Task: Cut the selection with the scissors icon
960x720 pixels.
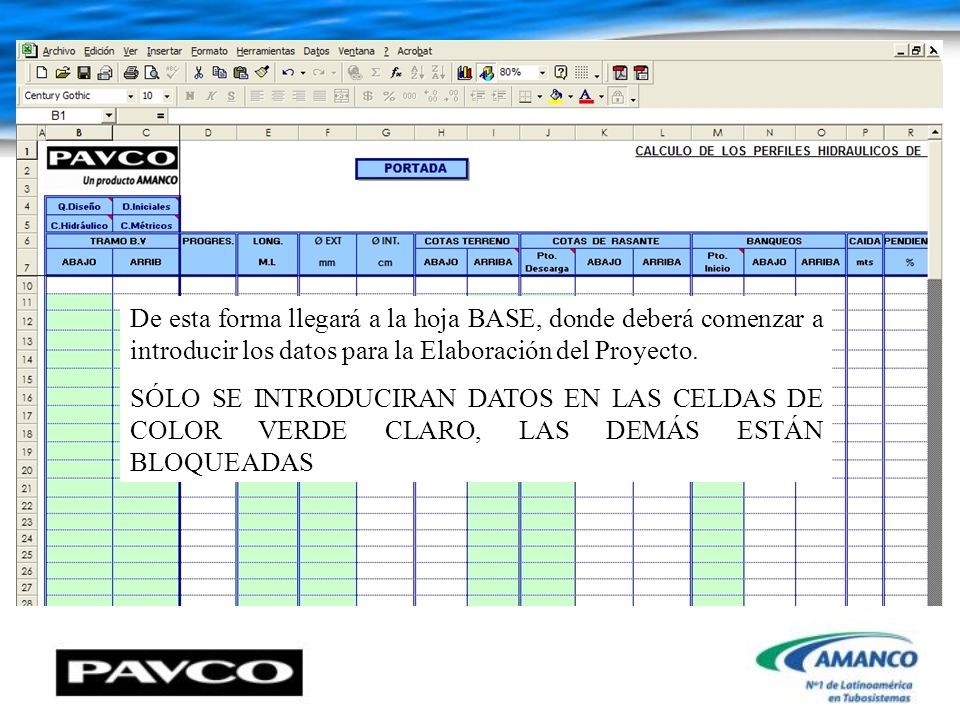Action: (x=198, y=73)
